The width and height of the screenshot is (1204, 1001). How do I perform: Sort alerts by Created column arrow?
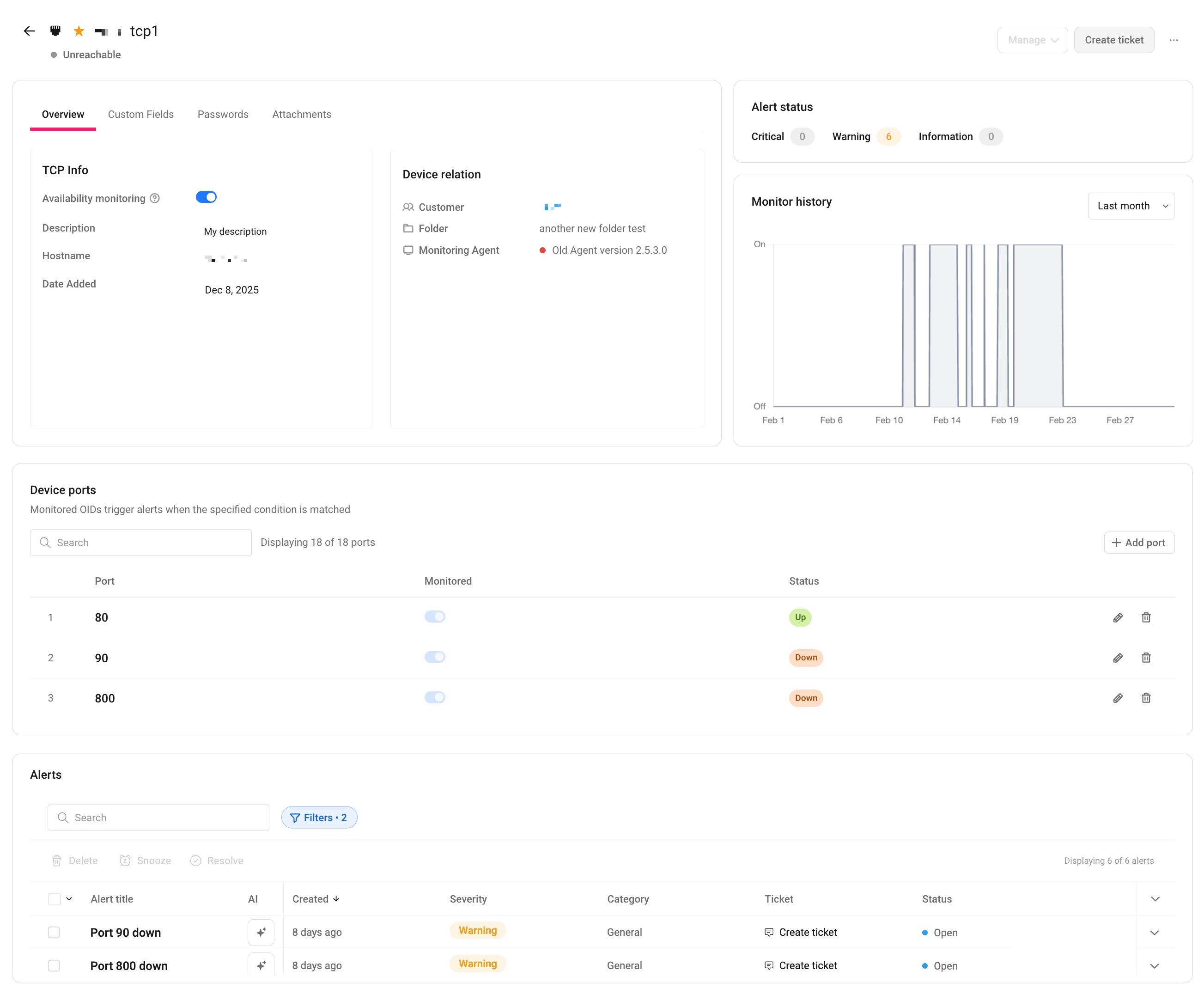pos(336,899)
